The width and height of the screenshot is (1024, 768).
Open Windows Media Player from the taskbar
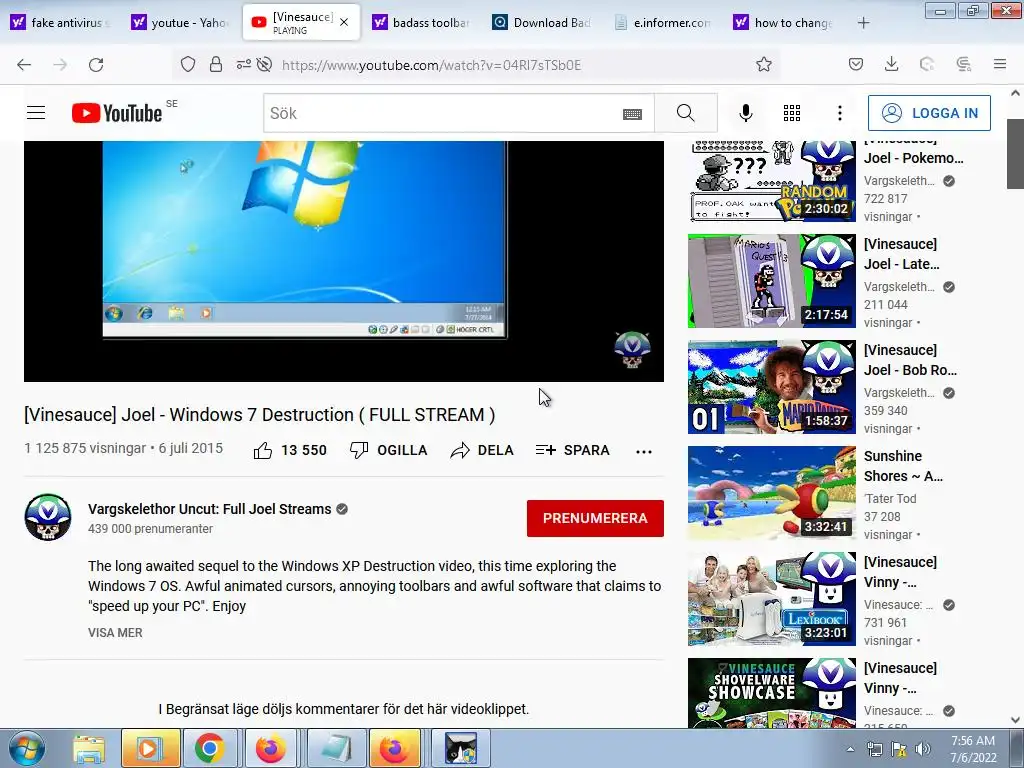150,748
